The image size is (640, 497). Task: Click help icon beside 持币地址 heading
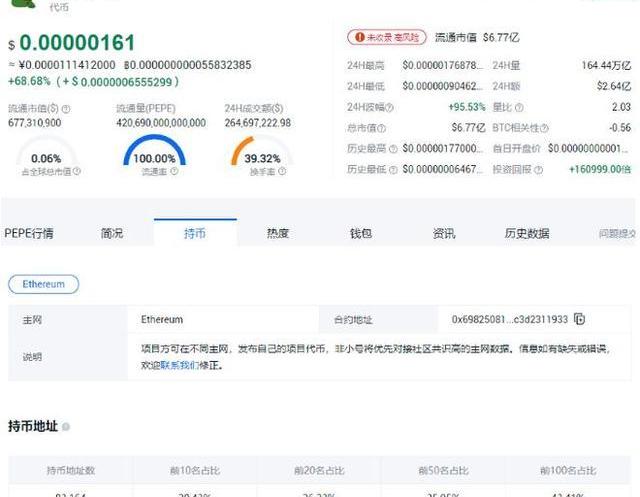66,427
